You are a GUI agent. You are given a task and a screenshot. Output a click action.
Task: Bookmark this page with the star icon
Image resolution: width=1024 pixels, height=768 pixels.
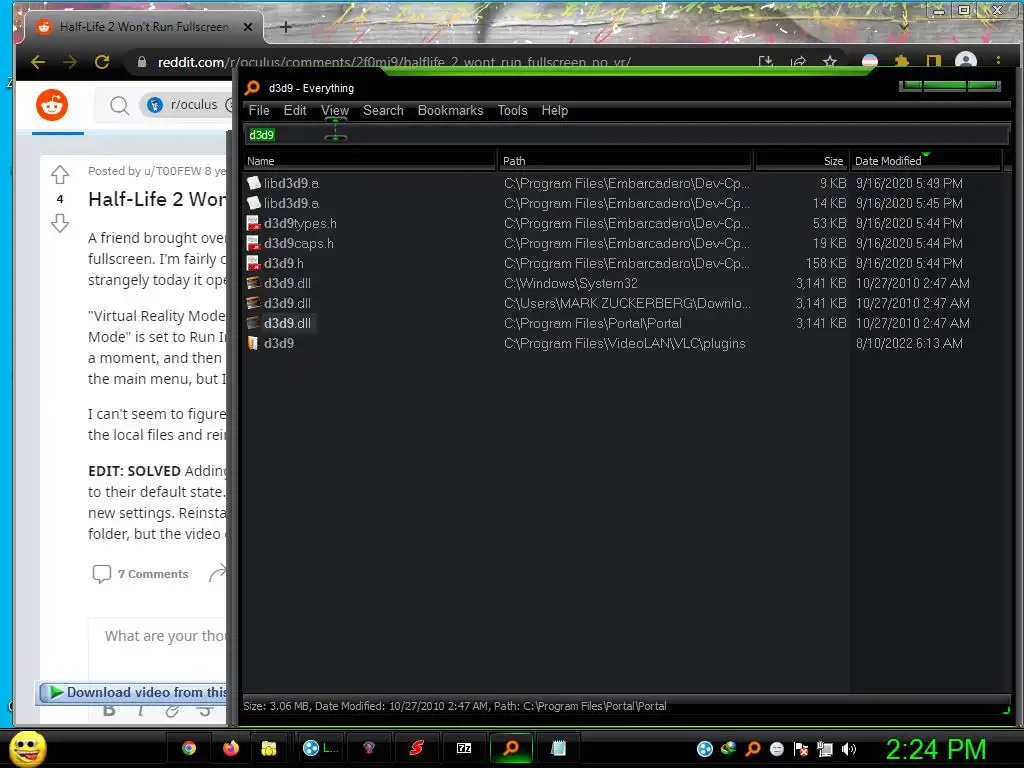click(830, 61)
